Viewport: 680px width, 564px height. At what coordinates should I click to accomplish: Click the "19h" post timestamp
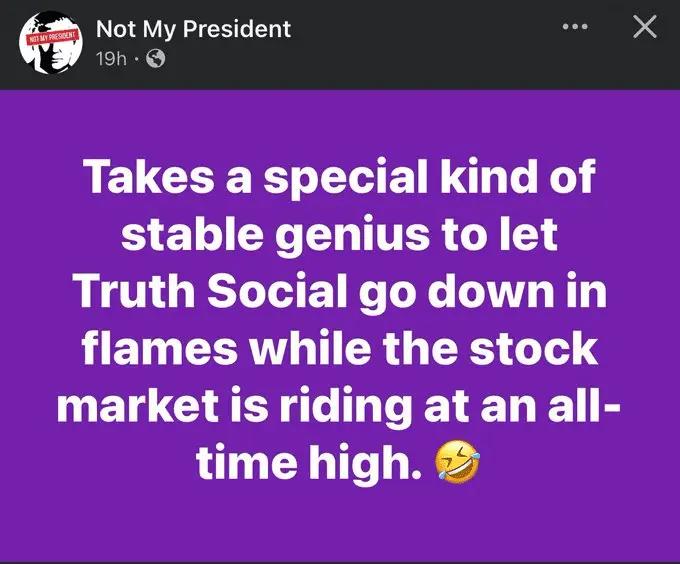coord(110,59)
